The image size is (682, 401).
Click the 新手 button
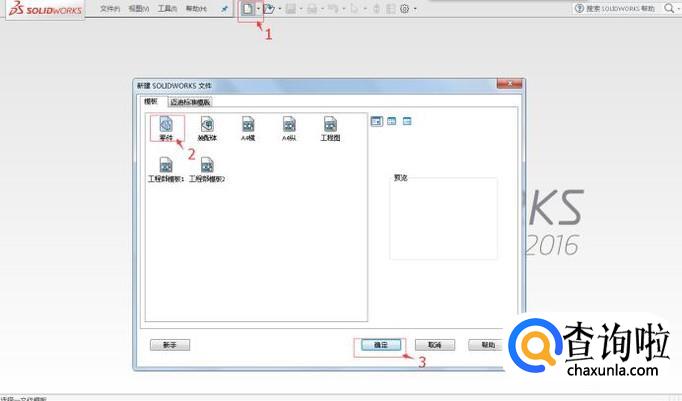click(x=170, y=345)
